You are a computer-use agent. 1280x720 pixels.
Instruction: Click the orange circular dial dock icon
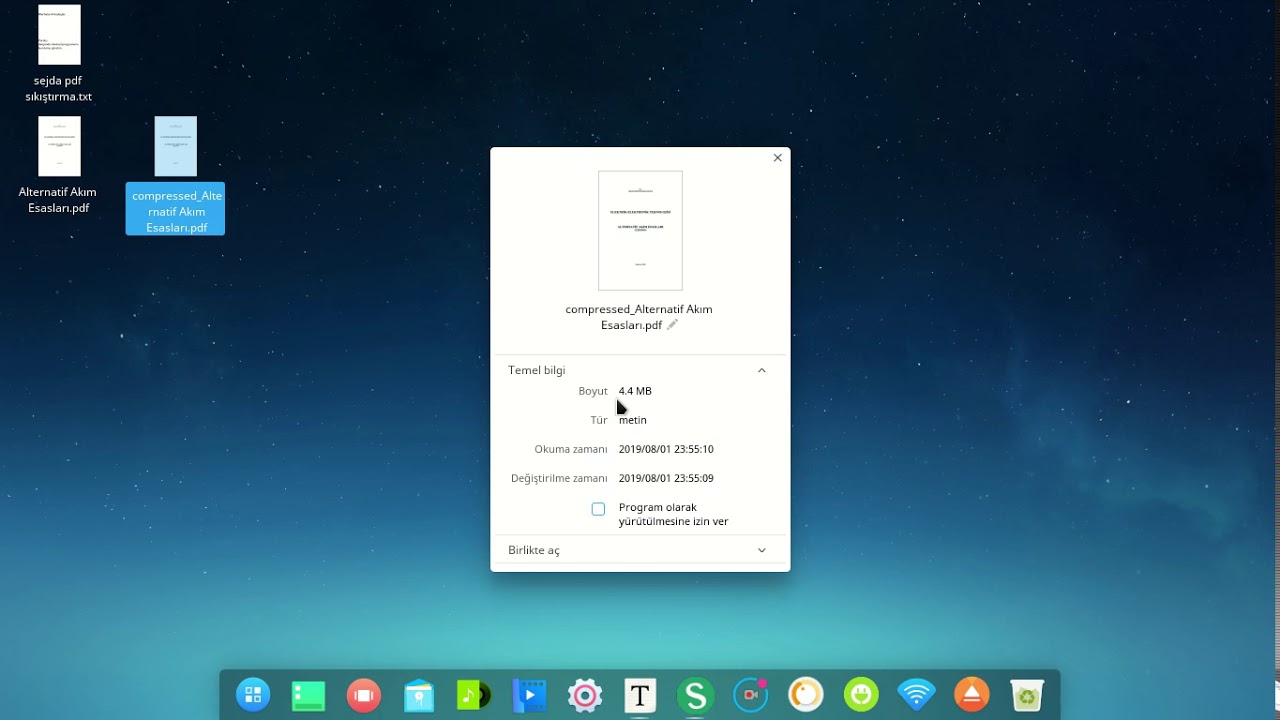tap(805, 694)
